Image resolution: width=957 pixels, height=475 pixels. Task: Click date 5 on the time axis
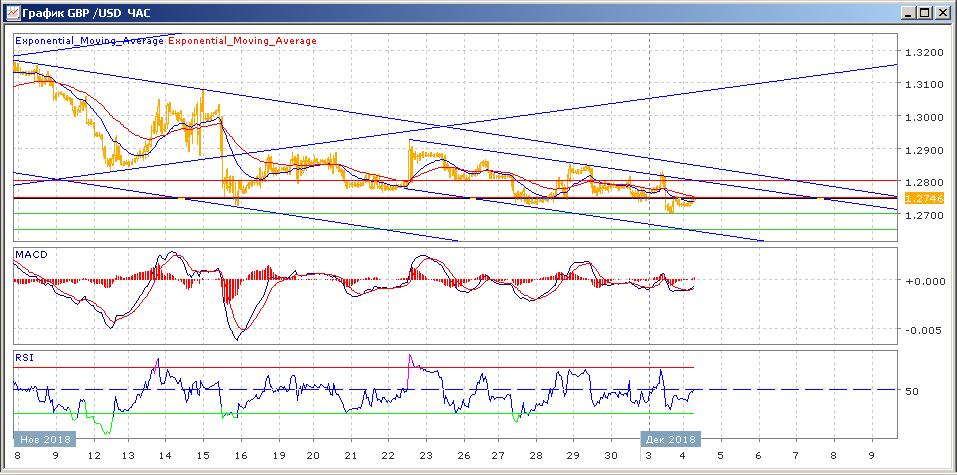click(721, 455)
